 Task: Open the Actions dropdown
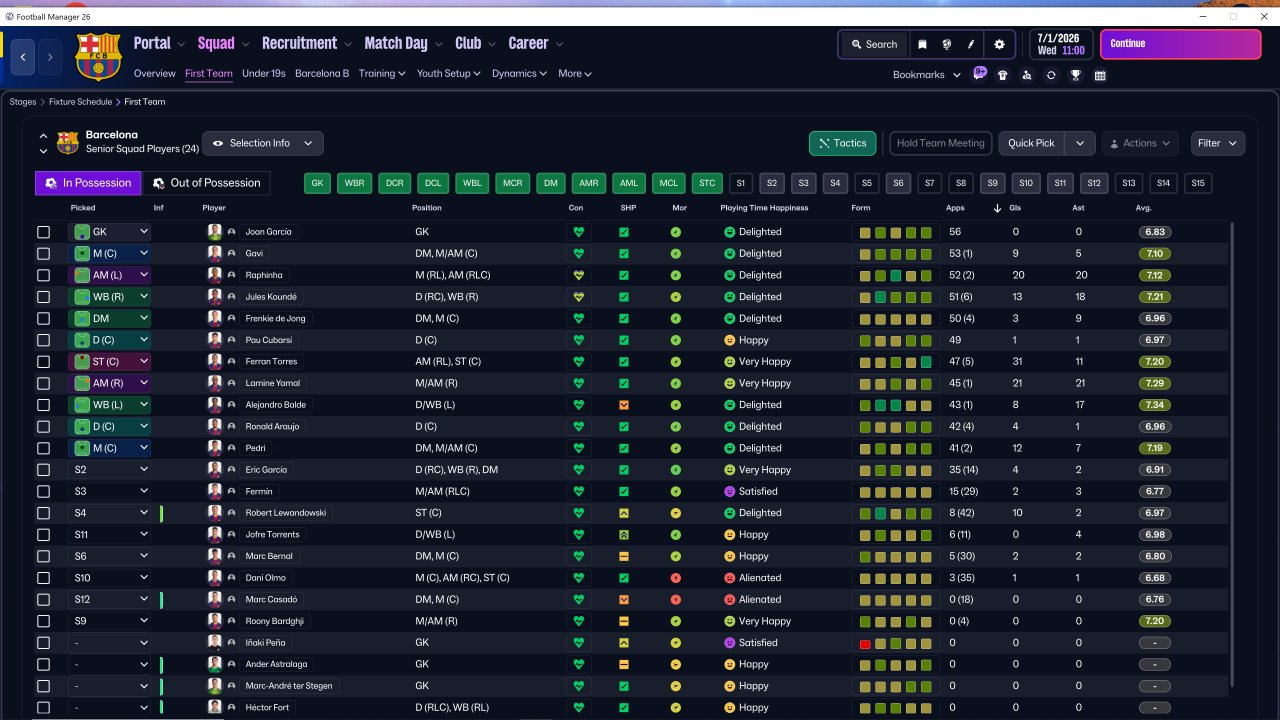tap(1140, 143)
